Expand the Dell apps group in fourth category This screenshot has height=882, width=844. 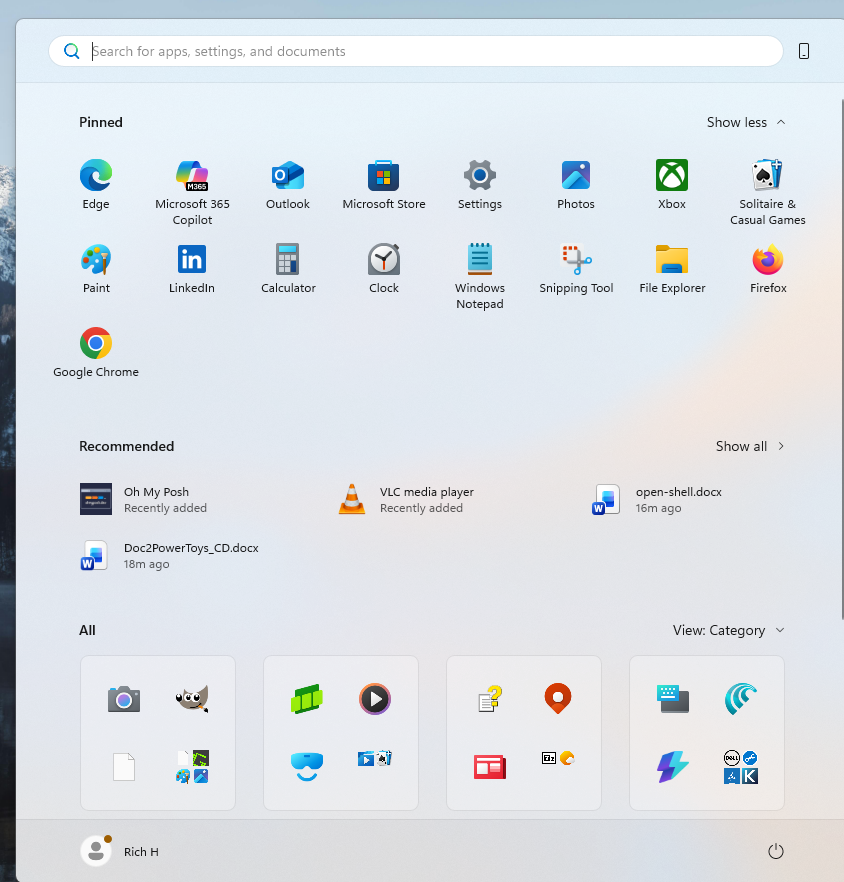pos(740,767)
